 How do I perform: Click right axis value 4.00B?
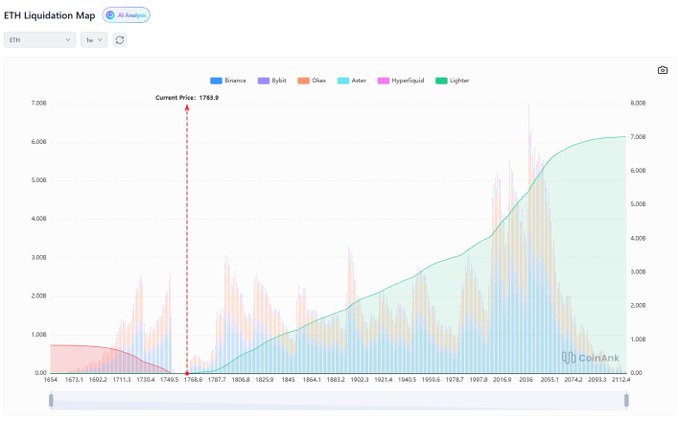[x=638, y=238]
